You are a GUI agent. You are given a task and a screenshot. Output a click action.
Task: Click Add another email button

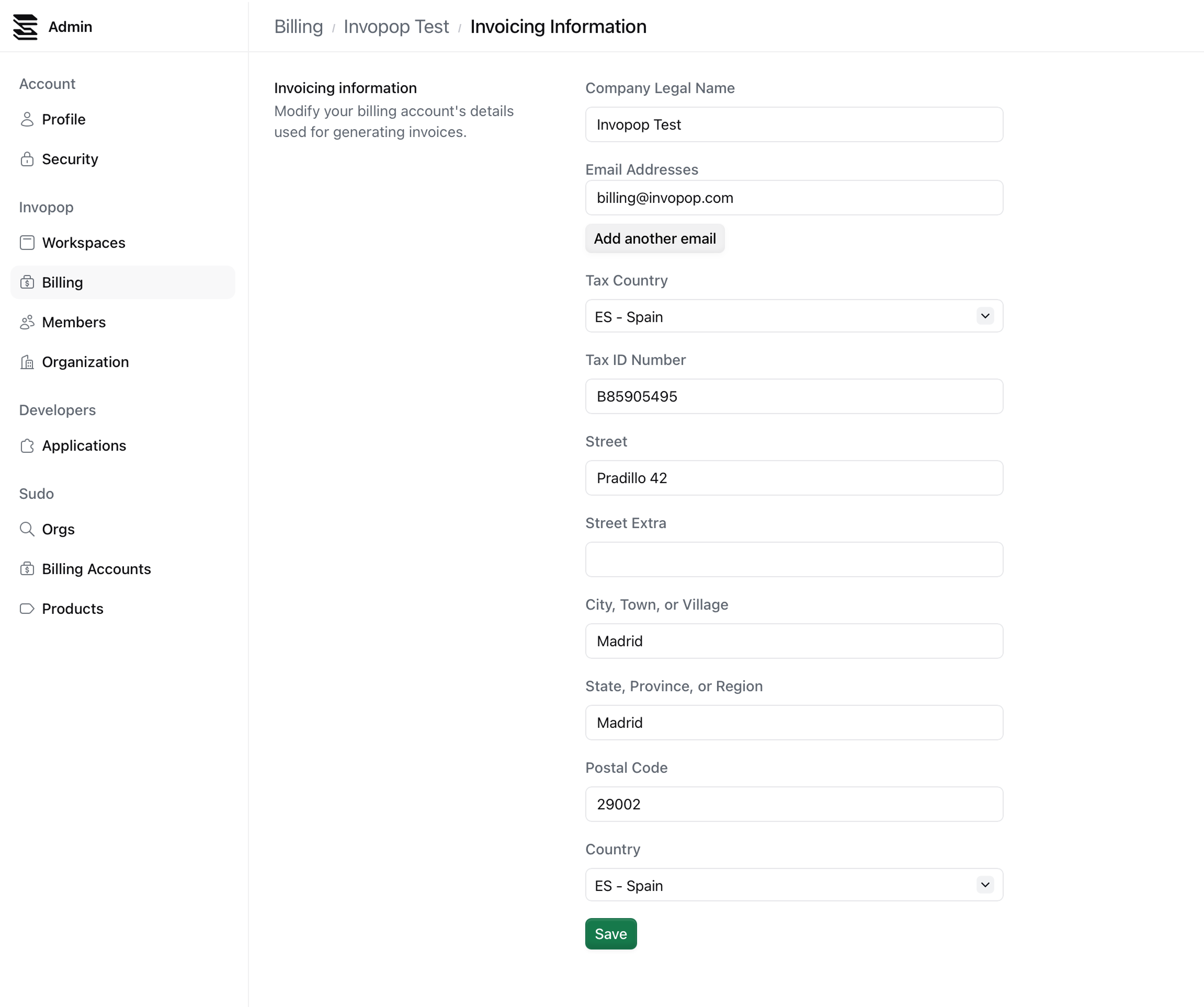(654, 238)
